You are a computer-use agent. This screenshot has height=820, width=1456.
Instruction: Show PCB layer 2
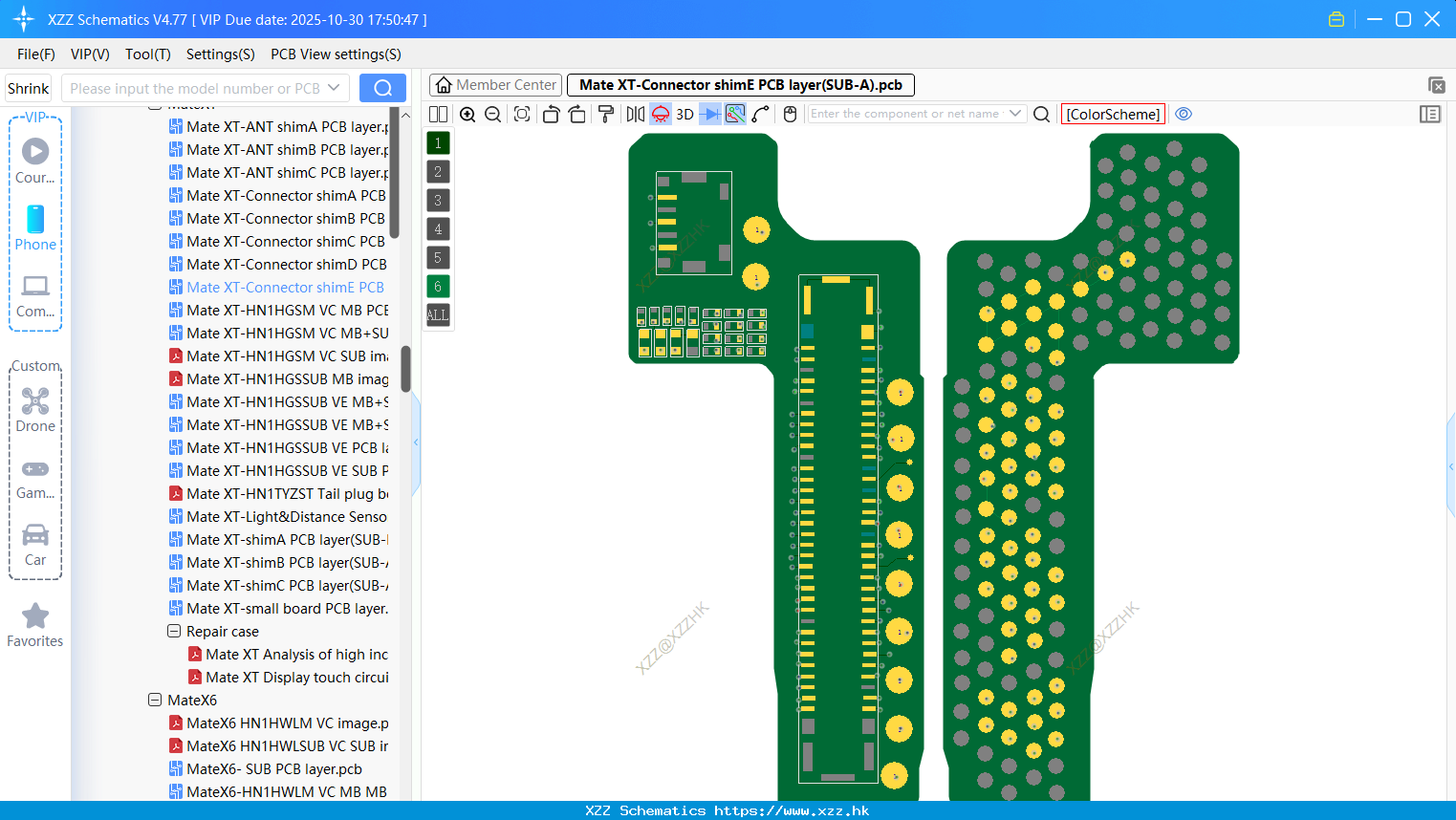coord(438,172)
